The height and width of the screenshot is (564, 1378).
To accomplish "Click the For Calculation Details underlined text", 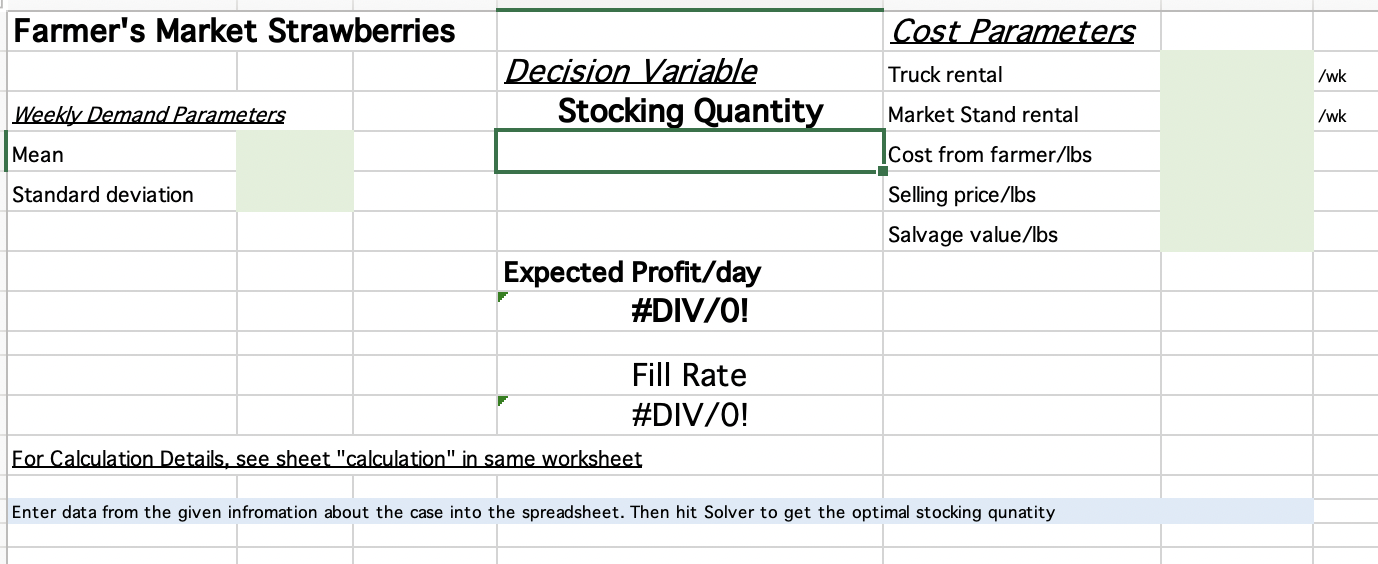I will coord(327,458).
